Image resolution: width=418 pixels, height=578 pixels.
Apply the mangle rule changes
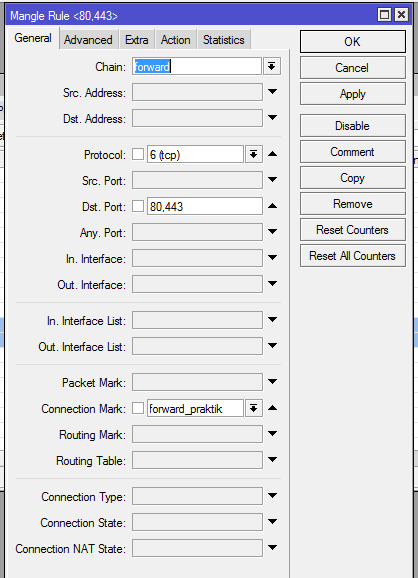(x=353, y=94)
